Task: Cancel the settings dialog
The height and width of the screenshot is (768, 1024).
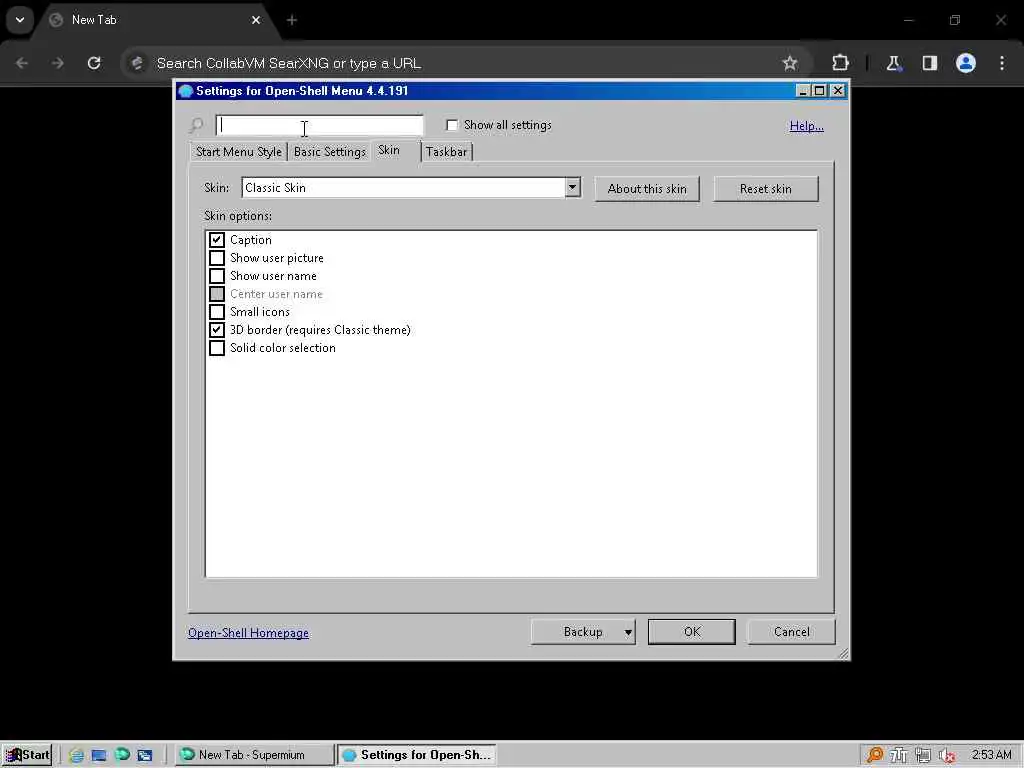Action: click(791, 632)
